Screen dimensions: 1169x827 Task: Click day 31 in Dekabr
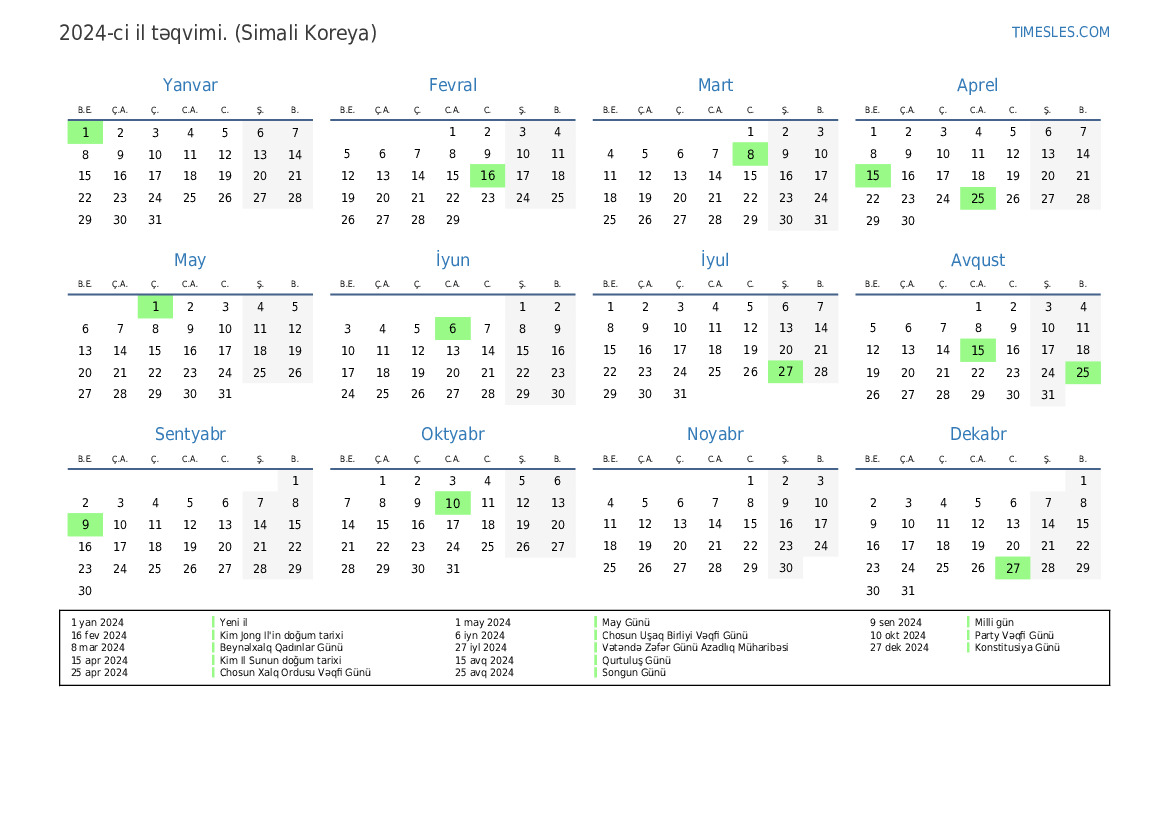tap(907, 591)
